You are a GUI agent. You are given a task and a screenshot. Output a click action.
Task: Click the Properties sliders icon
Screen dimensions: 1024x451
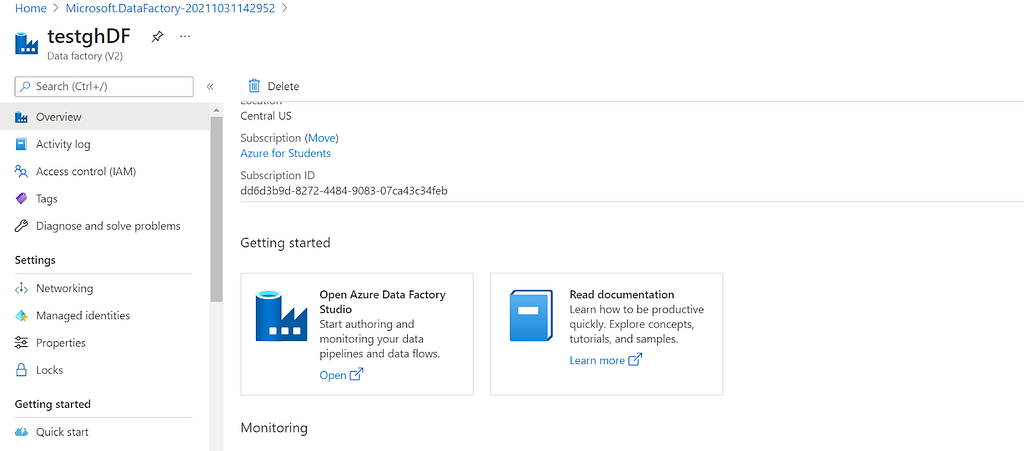22,343
